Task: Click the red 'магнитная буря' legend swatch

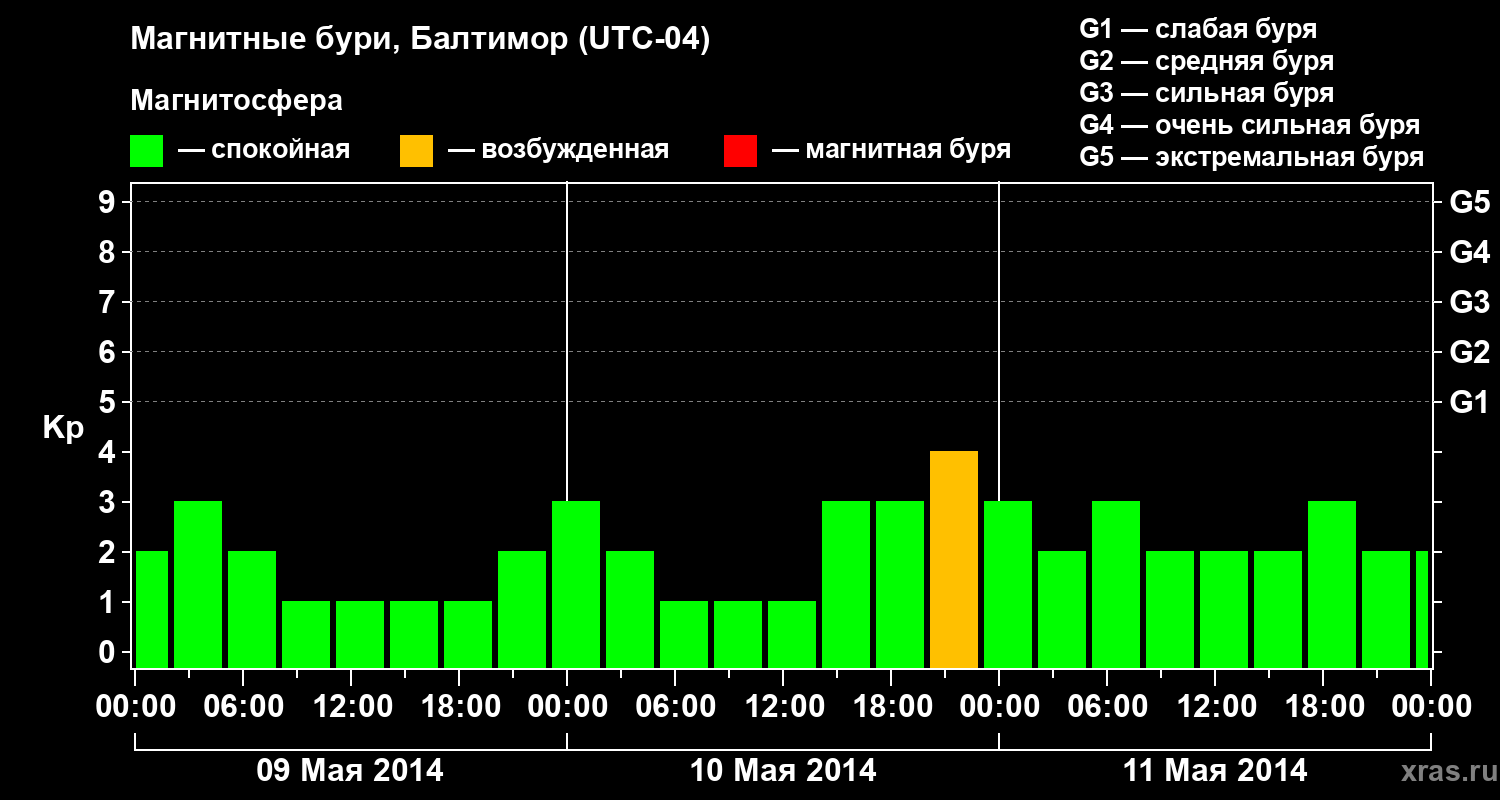Action: point(740,151)
